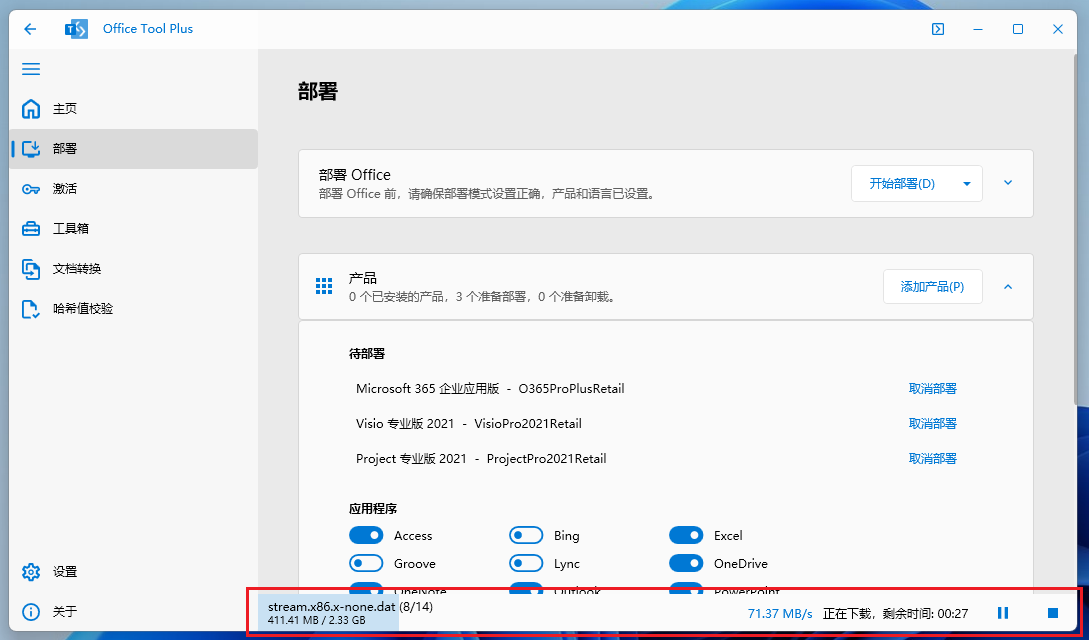The width and height of the screenshot is (1089, 640).
Task: Expand the 部署 Office section chevron
Action: click(1008, 183)
